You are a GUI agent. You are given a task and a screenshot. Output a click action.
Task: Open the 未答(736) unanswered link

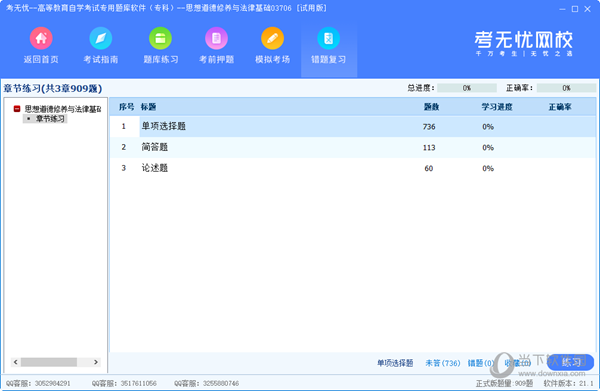point(443,363)
